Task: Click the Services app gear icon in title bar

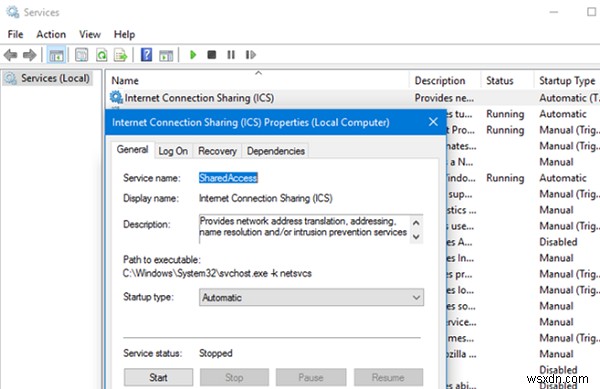Action: point(12,12)
